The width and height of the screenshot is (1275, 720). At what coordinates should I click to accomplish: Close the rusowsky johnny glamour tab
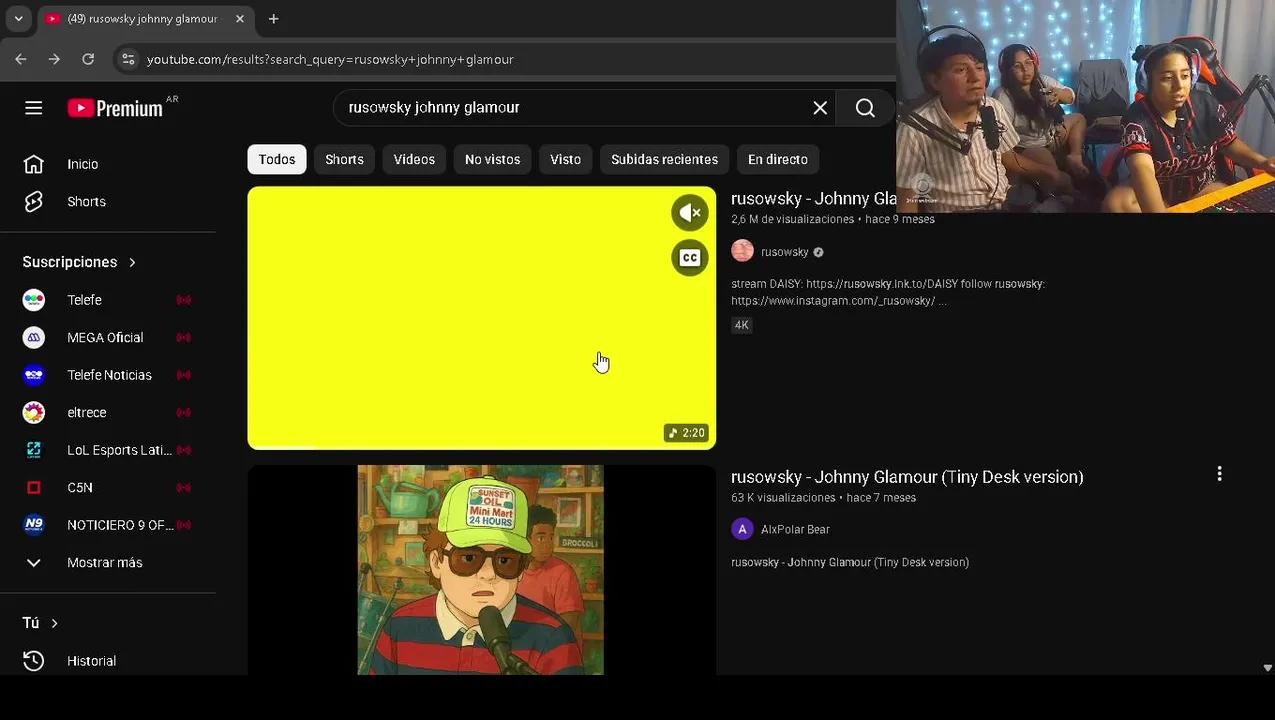[x=240, y=19]
